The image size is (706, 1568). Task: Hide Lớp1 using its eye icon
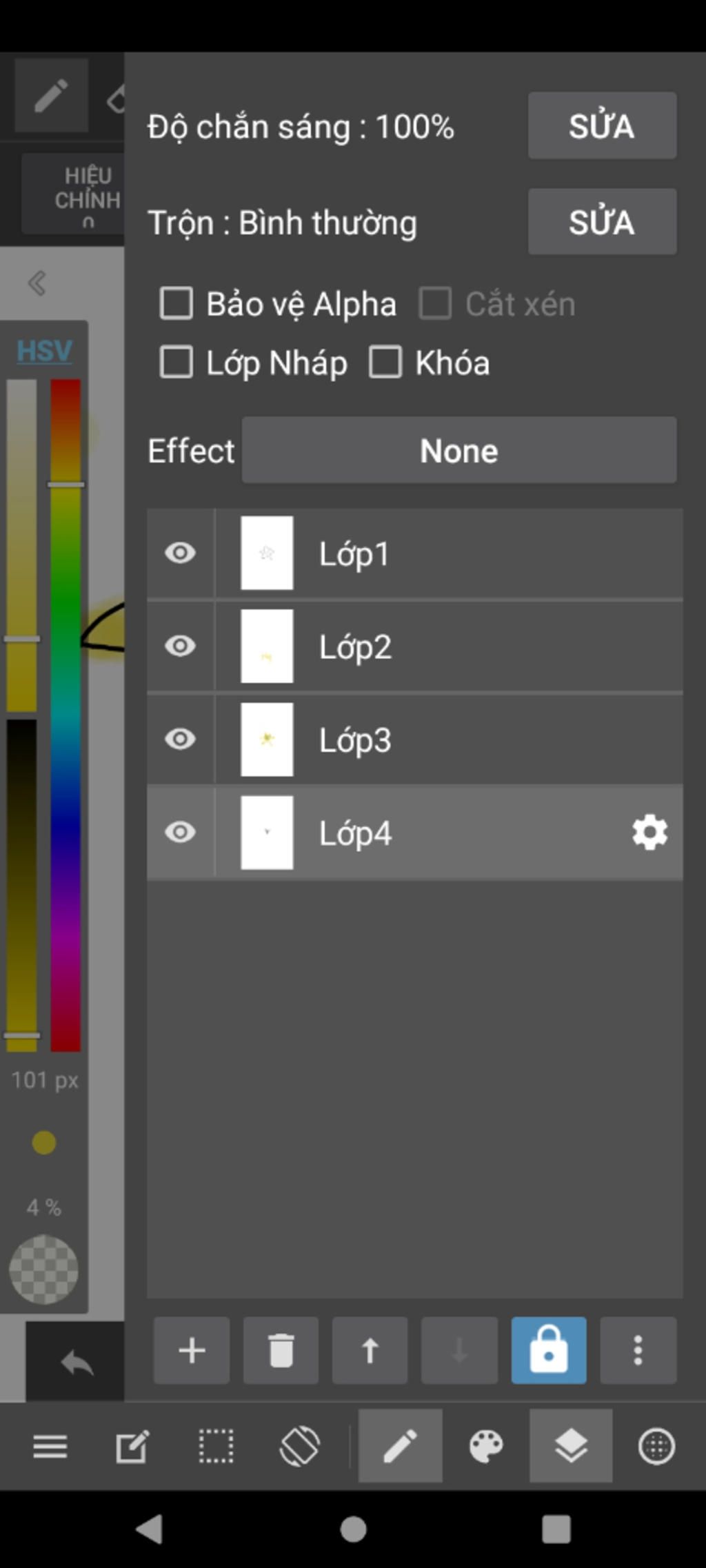[181, 553]
